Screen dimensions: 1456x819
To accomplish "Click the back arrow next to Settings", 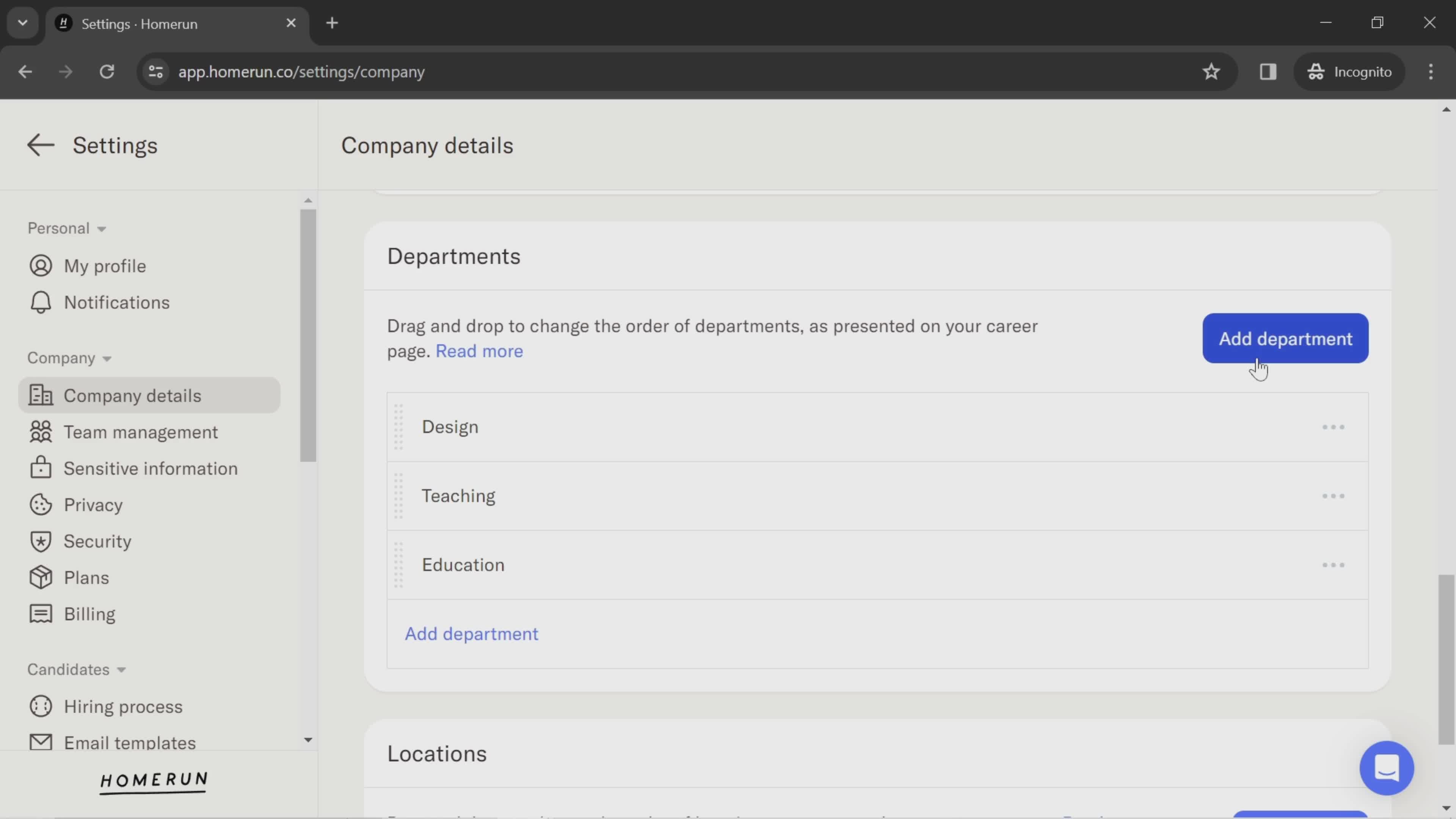I will point(41,145).
